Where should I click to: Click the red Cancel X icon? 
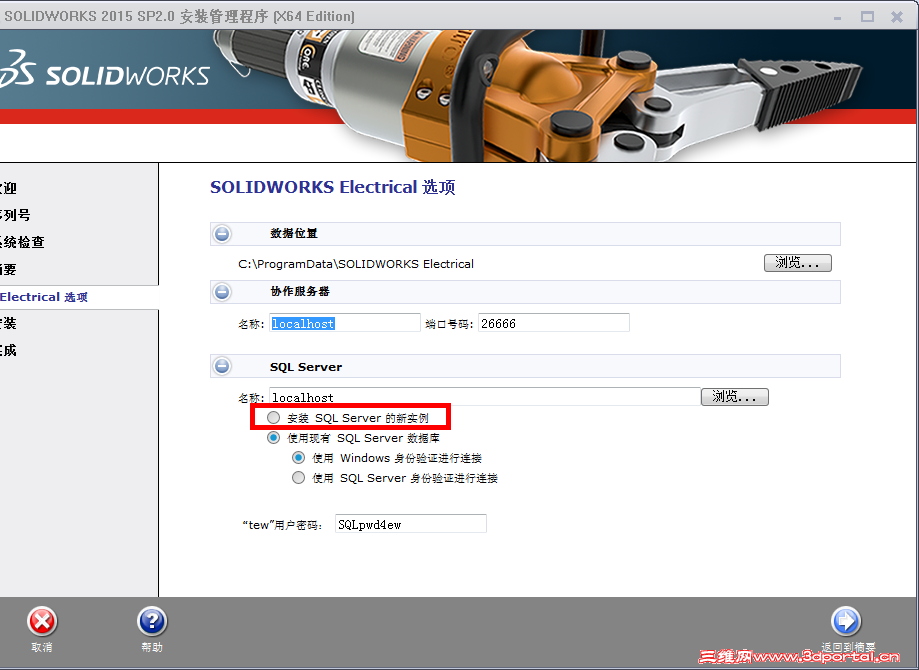point(42,621)
